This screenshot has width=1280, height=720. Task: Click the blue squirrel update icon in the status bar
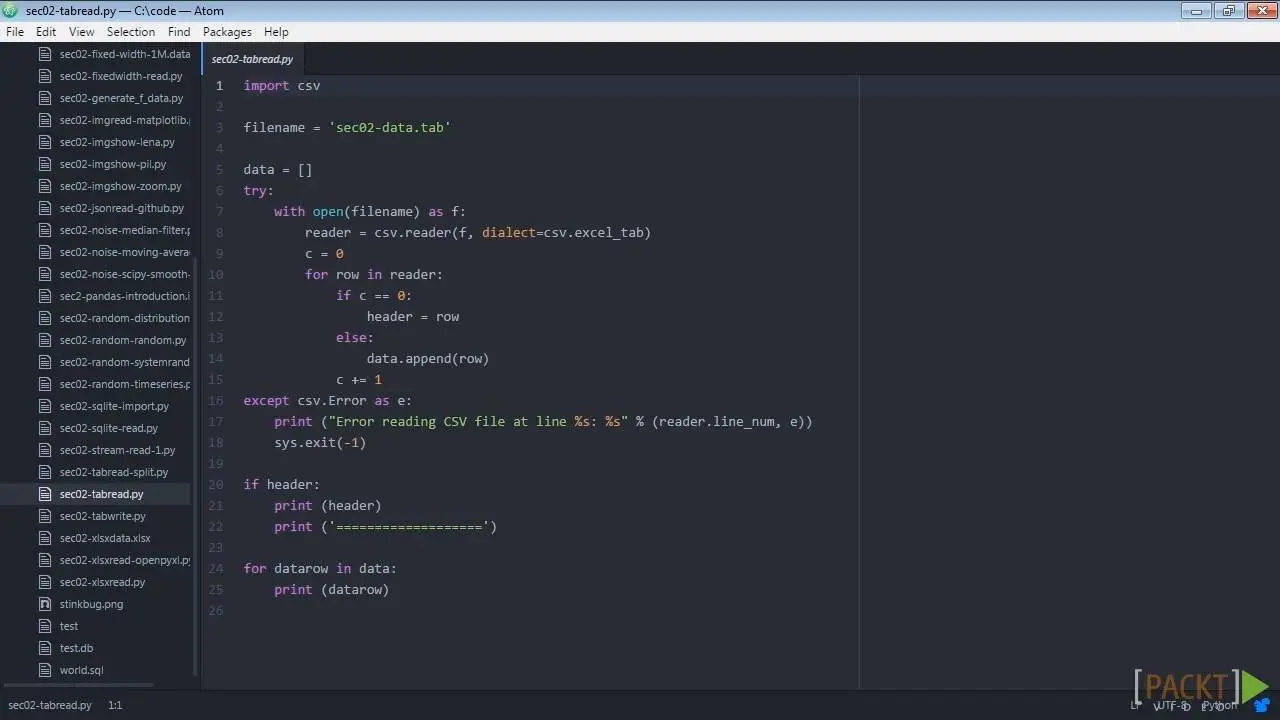[x=1262, y=705]
